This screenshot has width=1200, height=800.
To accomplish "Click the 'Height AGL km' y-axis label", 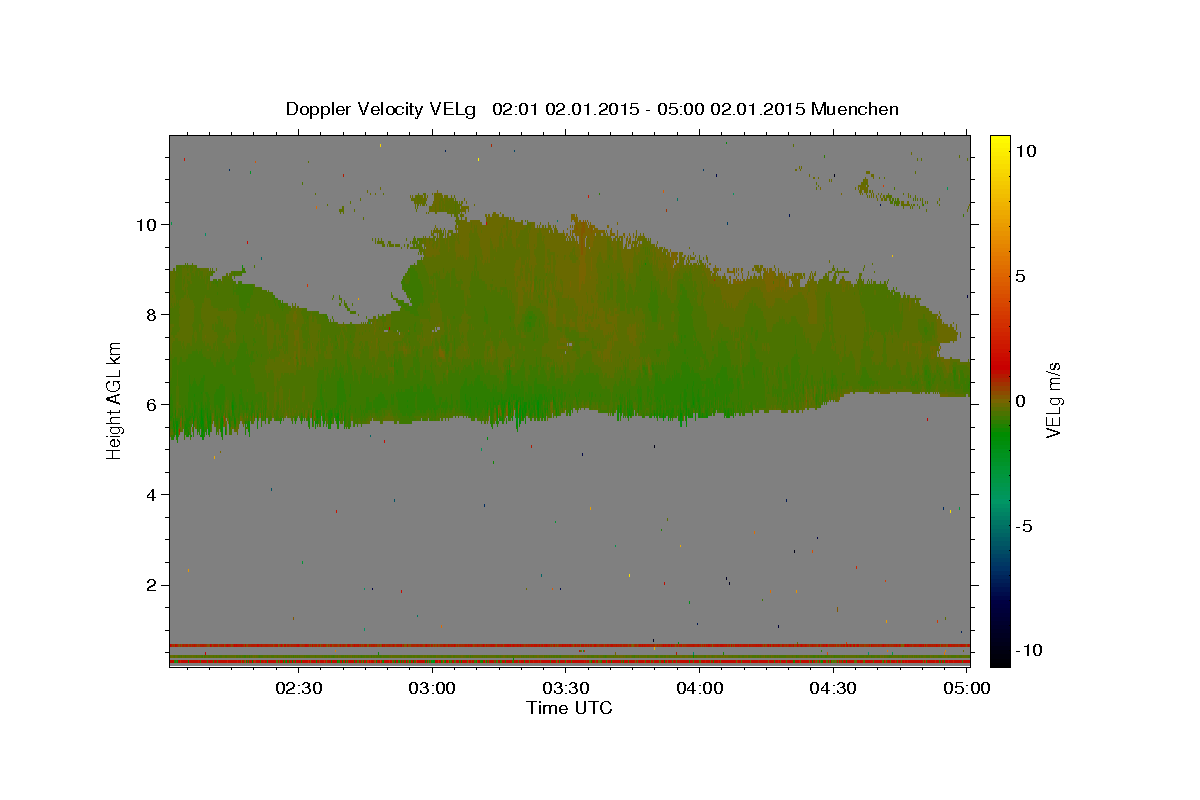I will tap(115, 399).
